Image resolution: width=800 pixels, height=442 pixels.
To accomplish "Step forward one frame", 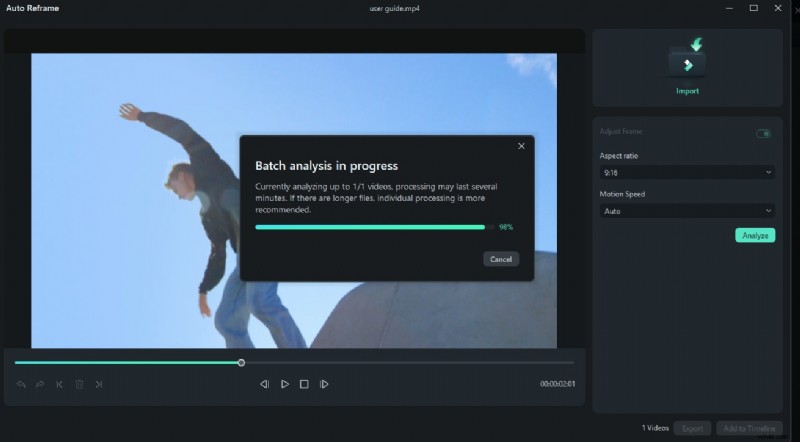I will pos(324,384).
